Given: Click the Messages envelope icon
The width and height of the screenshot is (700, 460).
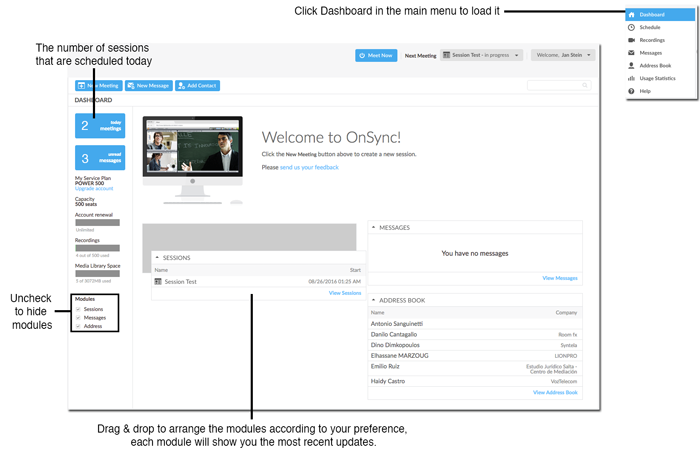Looking at the screenshot, I should click(631, 53).
